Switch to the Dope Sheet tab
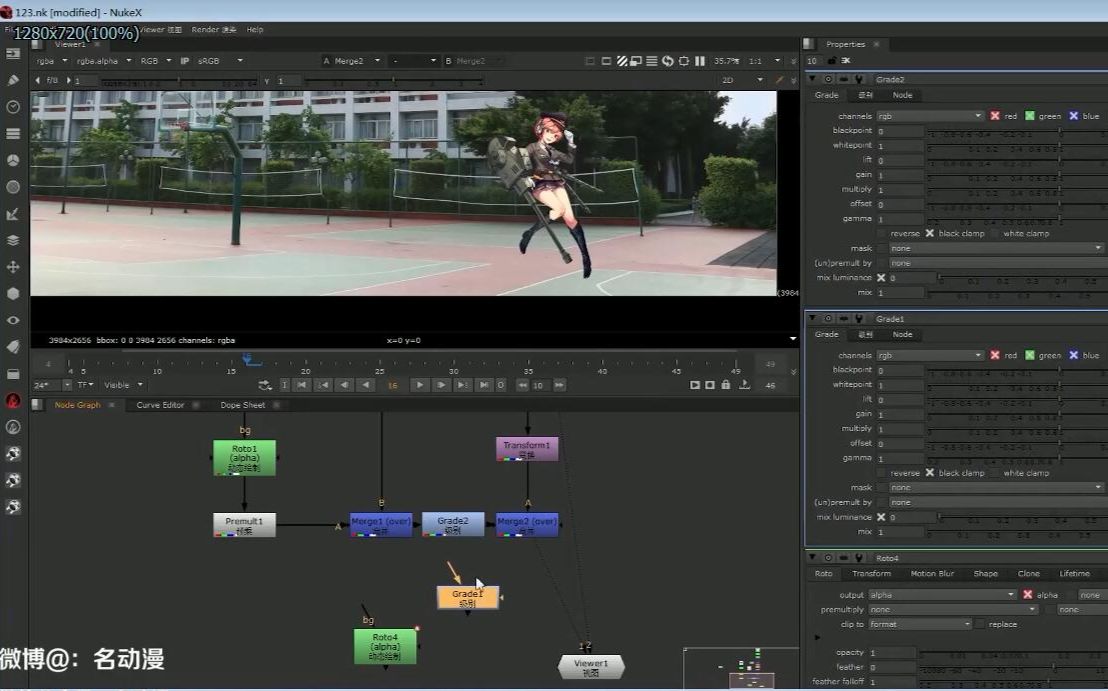This screenshot has height=691, width=1108. pyautogui.click(x=242, y=405)
